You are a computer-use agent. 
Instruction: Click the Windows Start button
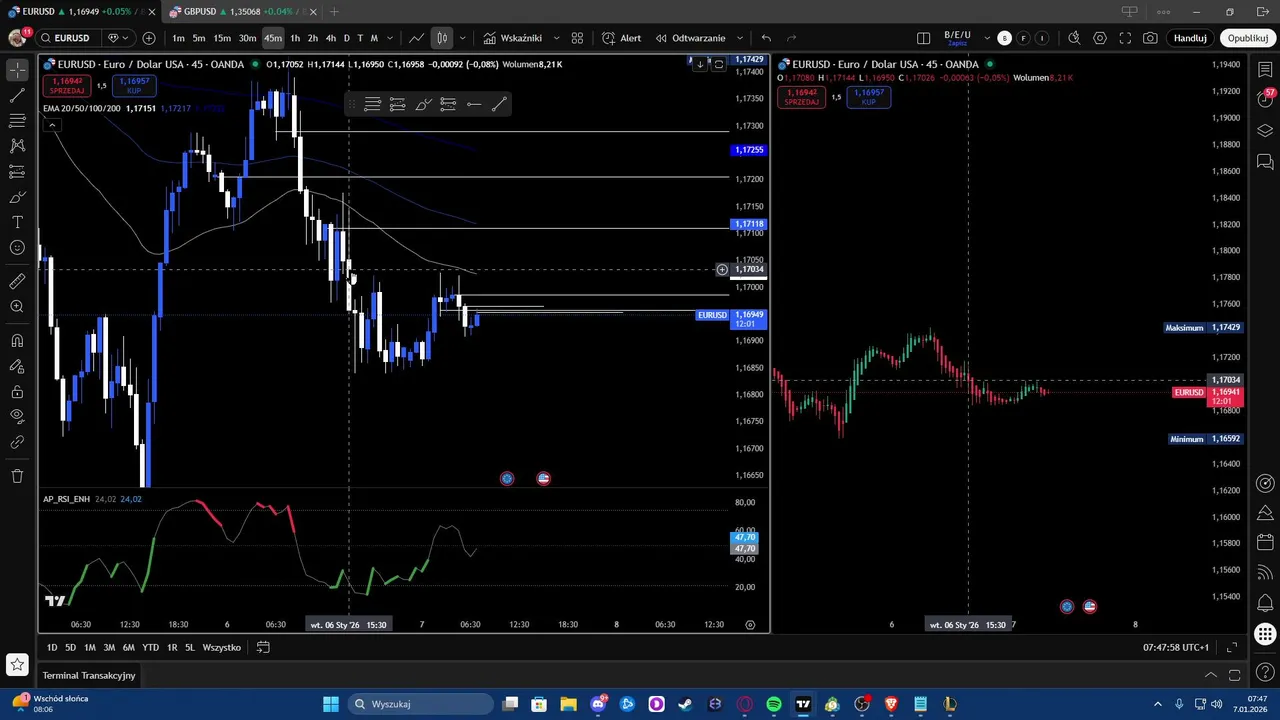coord(331,704)
